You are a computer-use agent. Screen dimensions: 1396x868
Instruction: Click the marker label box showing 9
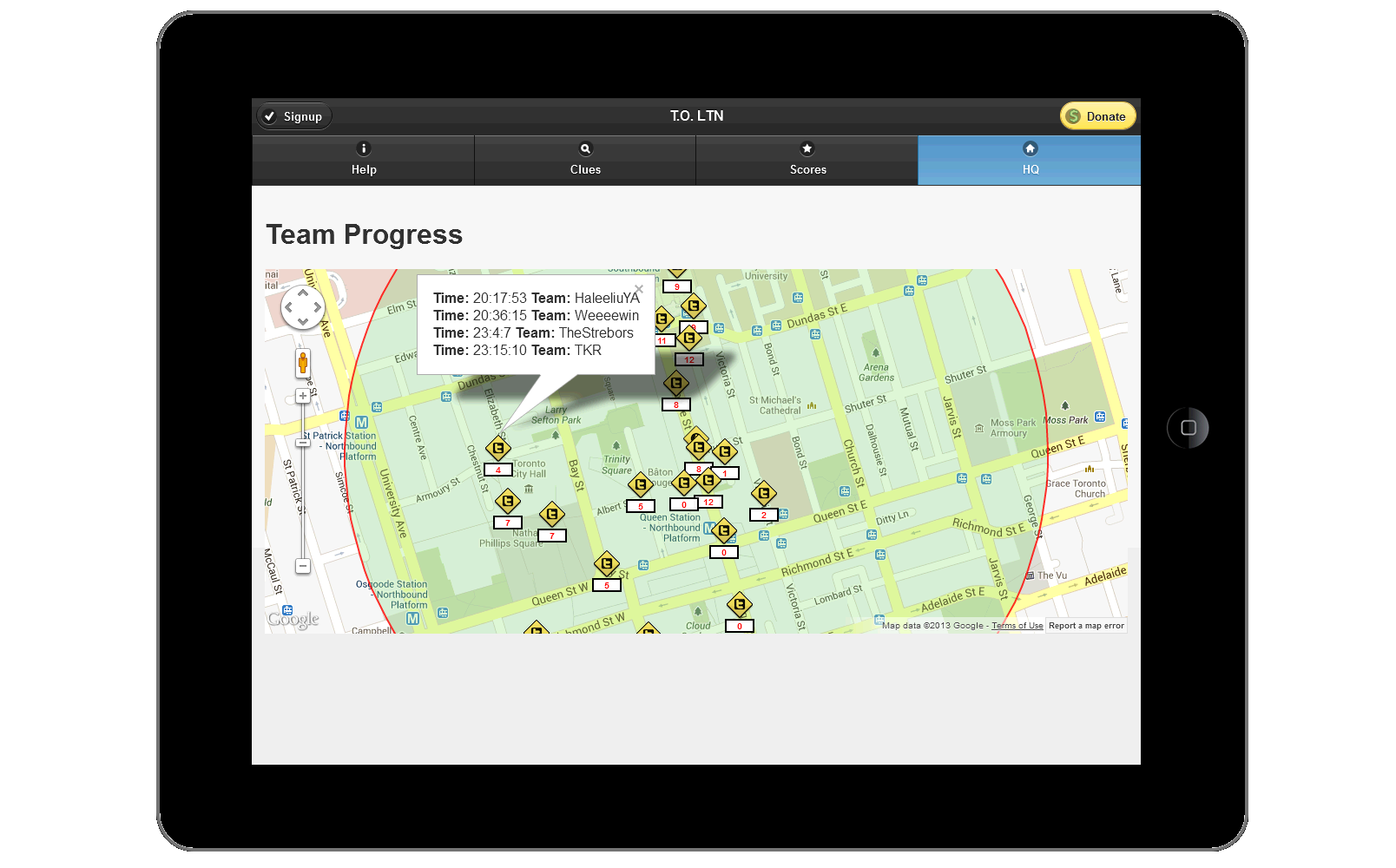677,286
